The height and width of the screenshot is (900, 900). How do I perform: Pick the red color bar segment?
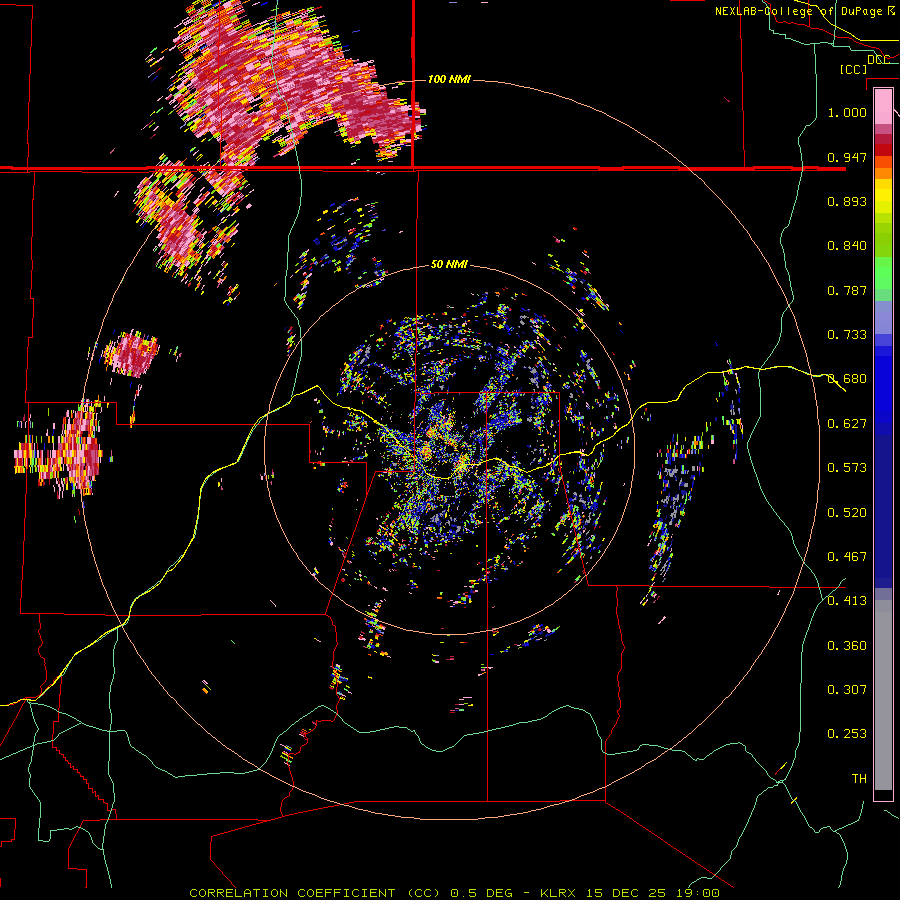tap(883, 150)
